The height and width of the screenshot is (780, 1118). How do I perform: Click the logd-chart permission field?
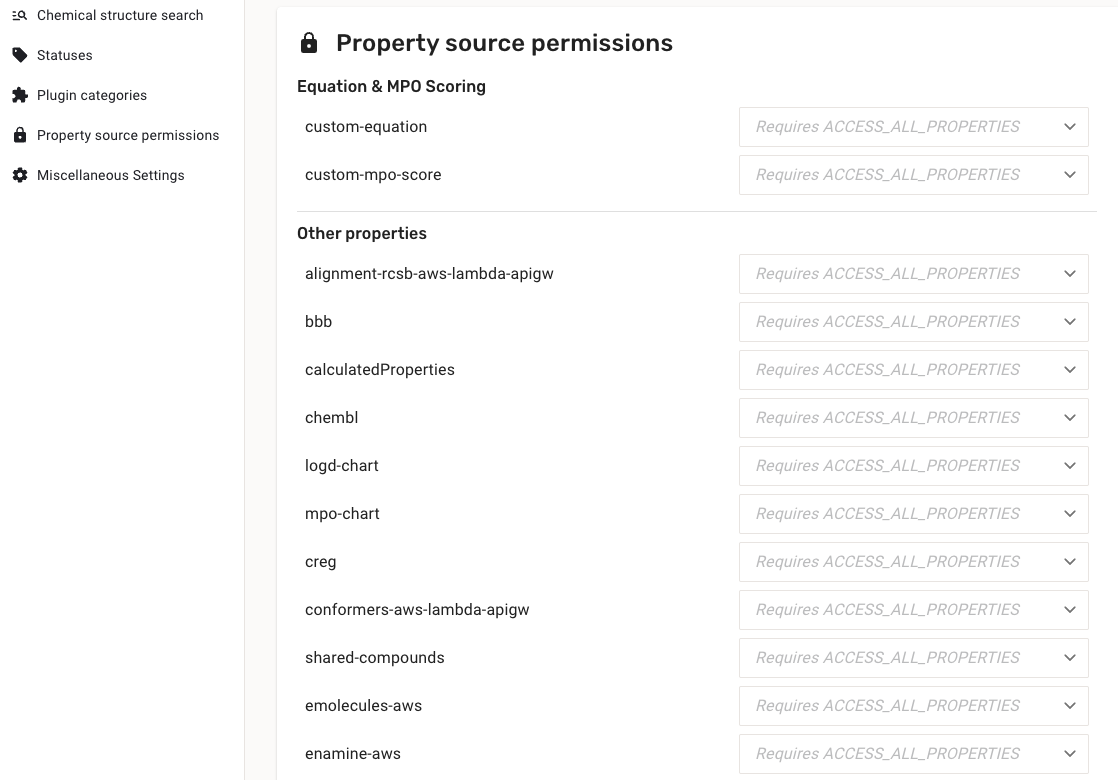pyautogui.click(x=912, y=466)
